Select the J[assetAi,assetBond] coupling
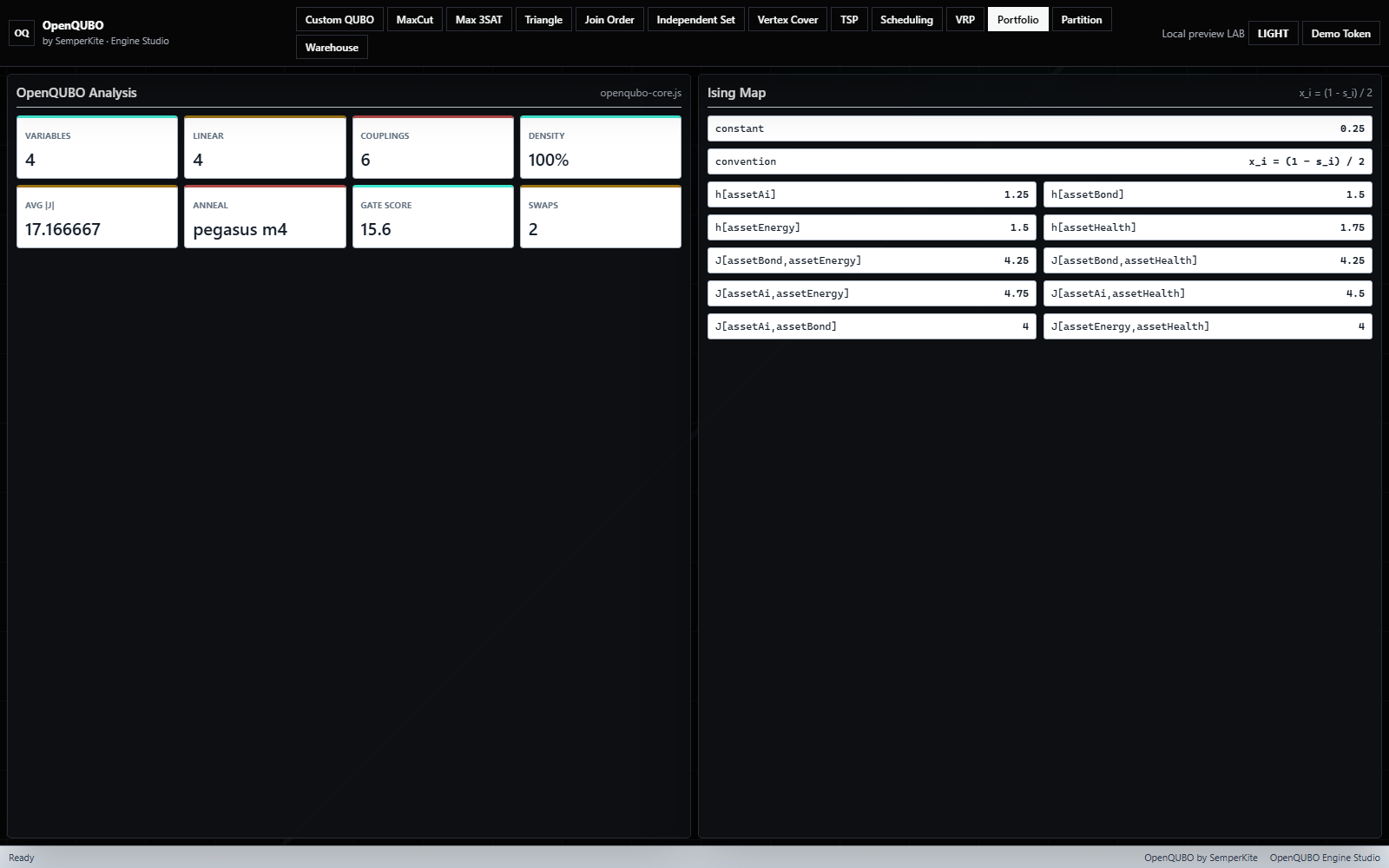1389x868 pixels. coord(872,326)
